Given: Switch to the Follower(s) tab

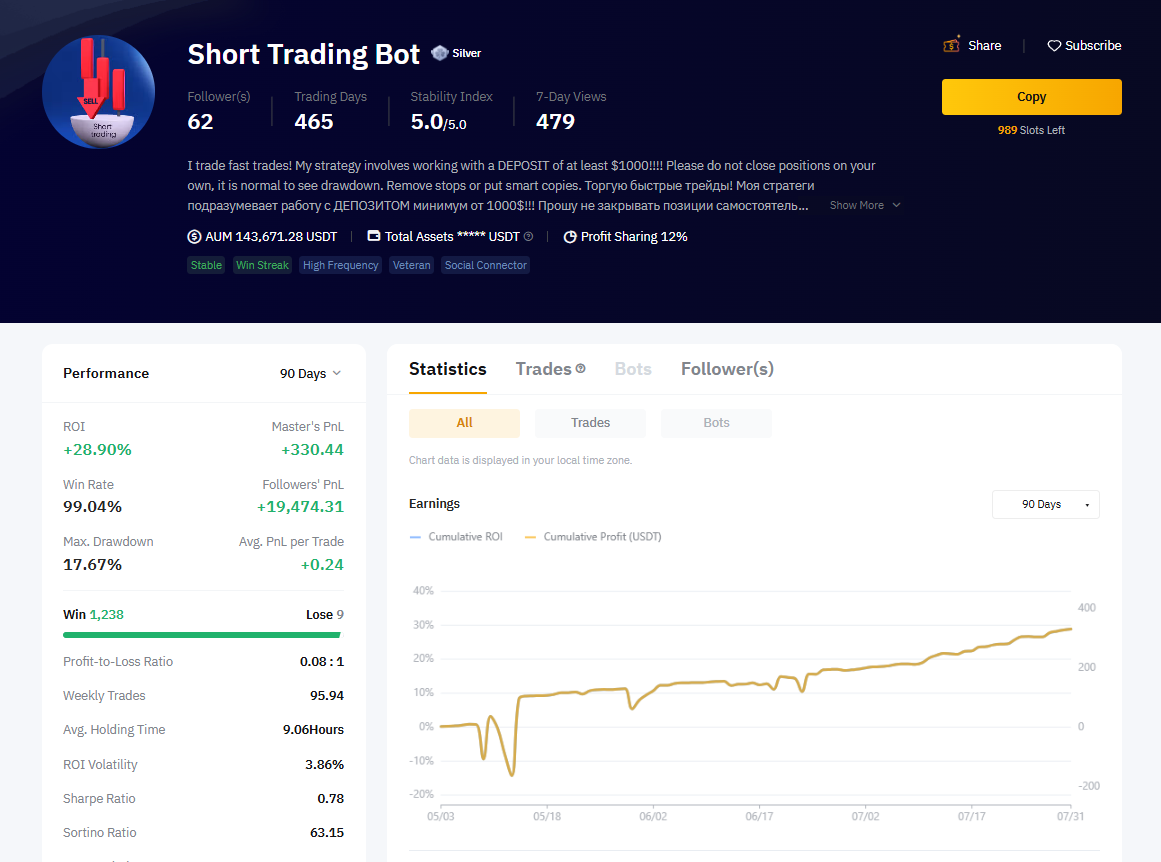Looking at the screenshot, I should pyautogui.click(x=727, y=369).
